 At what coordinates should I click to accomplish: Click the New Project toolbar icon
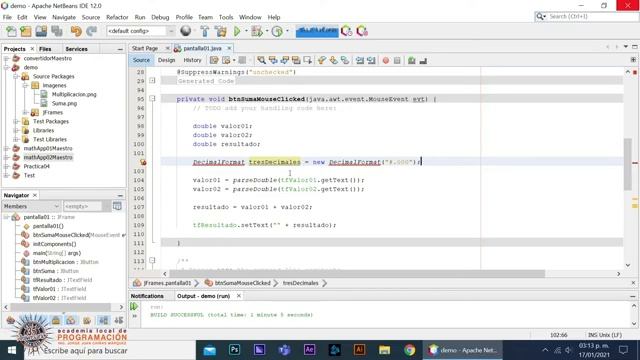tap(26, 31)
